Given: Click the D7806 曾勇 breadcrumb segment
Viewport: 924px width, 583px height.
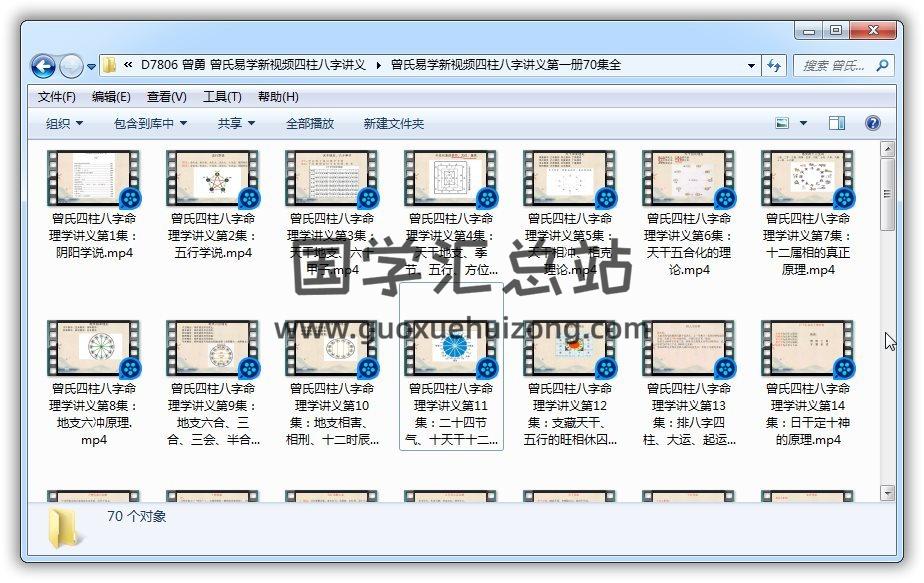Looking at the screenshot, I should point(253,65).
